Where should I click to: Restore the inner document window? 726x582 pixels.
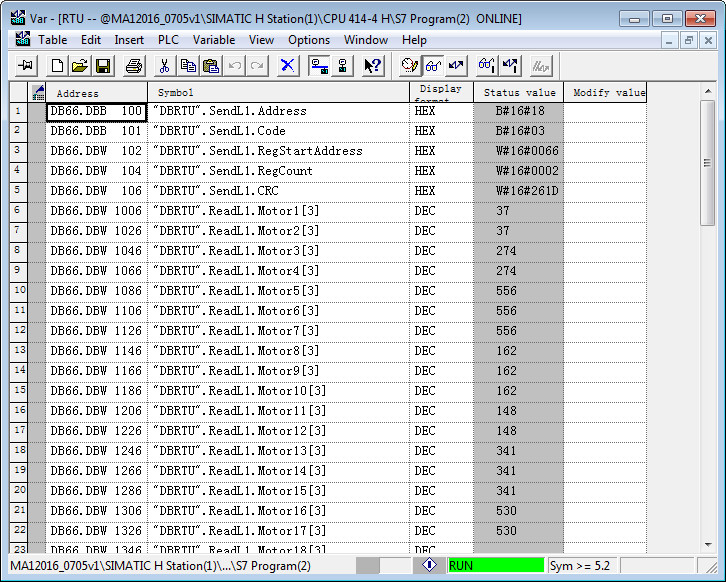pos(688,40)
